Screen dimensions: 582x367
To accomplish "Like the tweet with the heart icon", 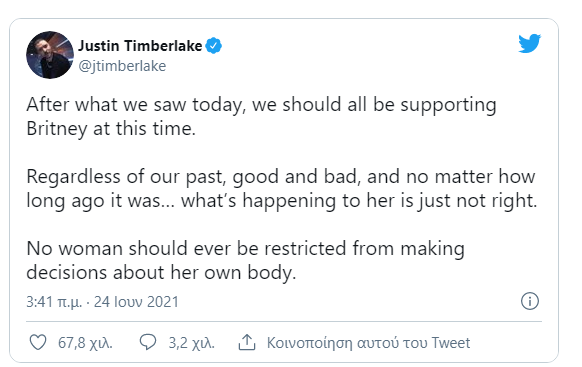I will tap(38, 343).
